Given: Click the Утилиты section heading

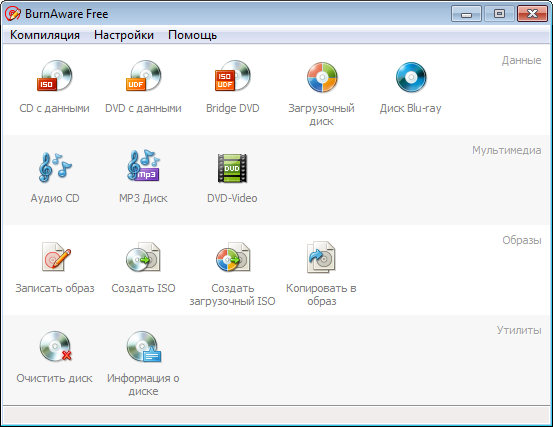Looking at the screenshot, I should [x=519, y=330].
